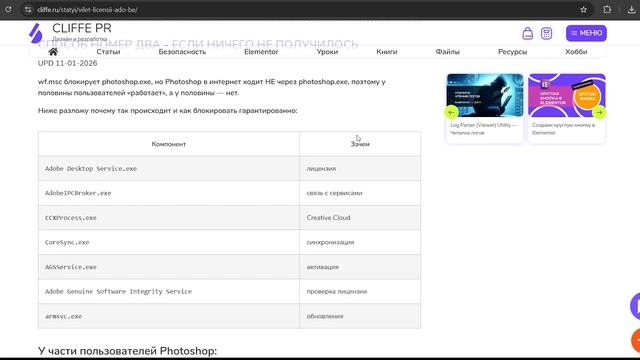Show previous carousel card with left arrow

[451, 112]
